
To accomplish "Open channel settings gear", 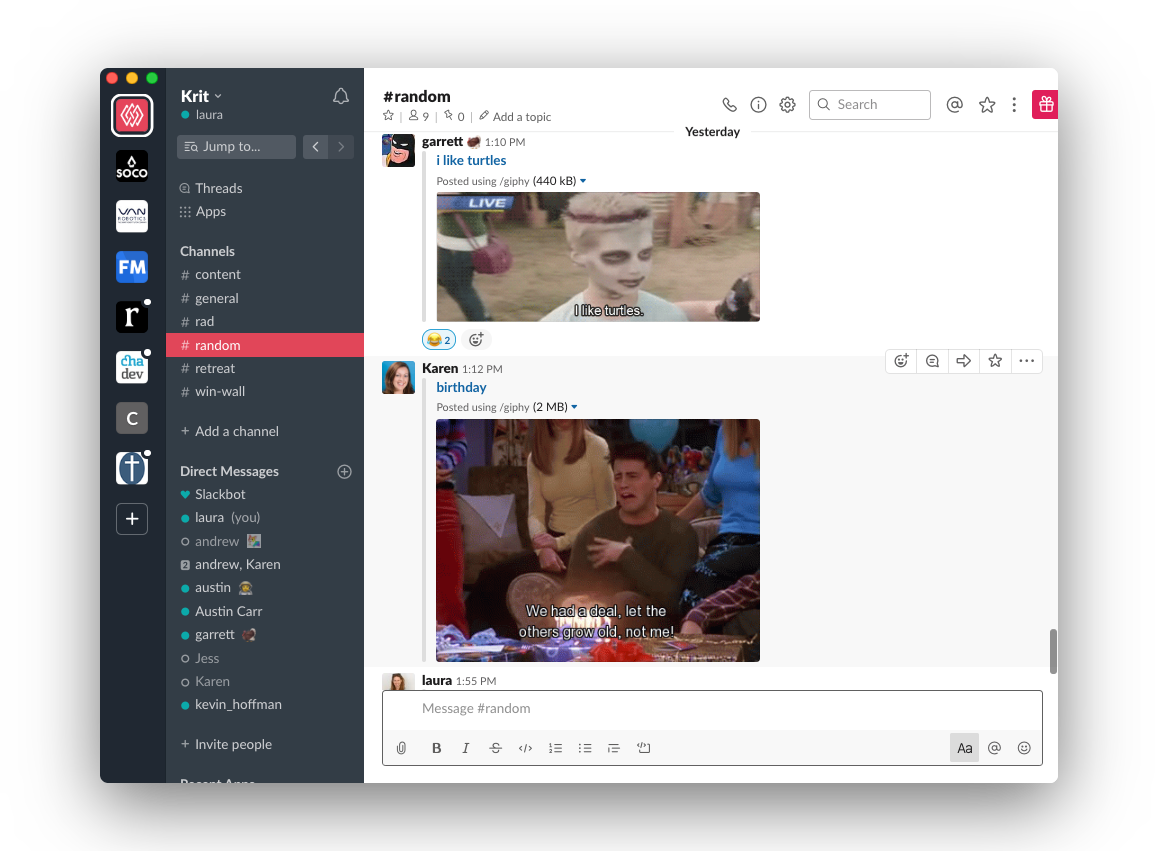I will coord(787,105).
